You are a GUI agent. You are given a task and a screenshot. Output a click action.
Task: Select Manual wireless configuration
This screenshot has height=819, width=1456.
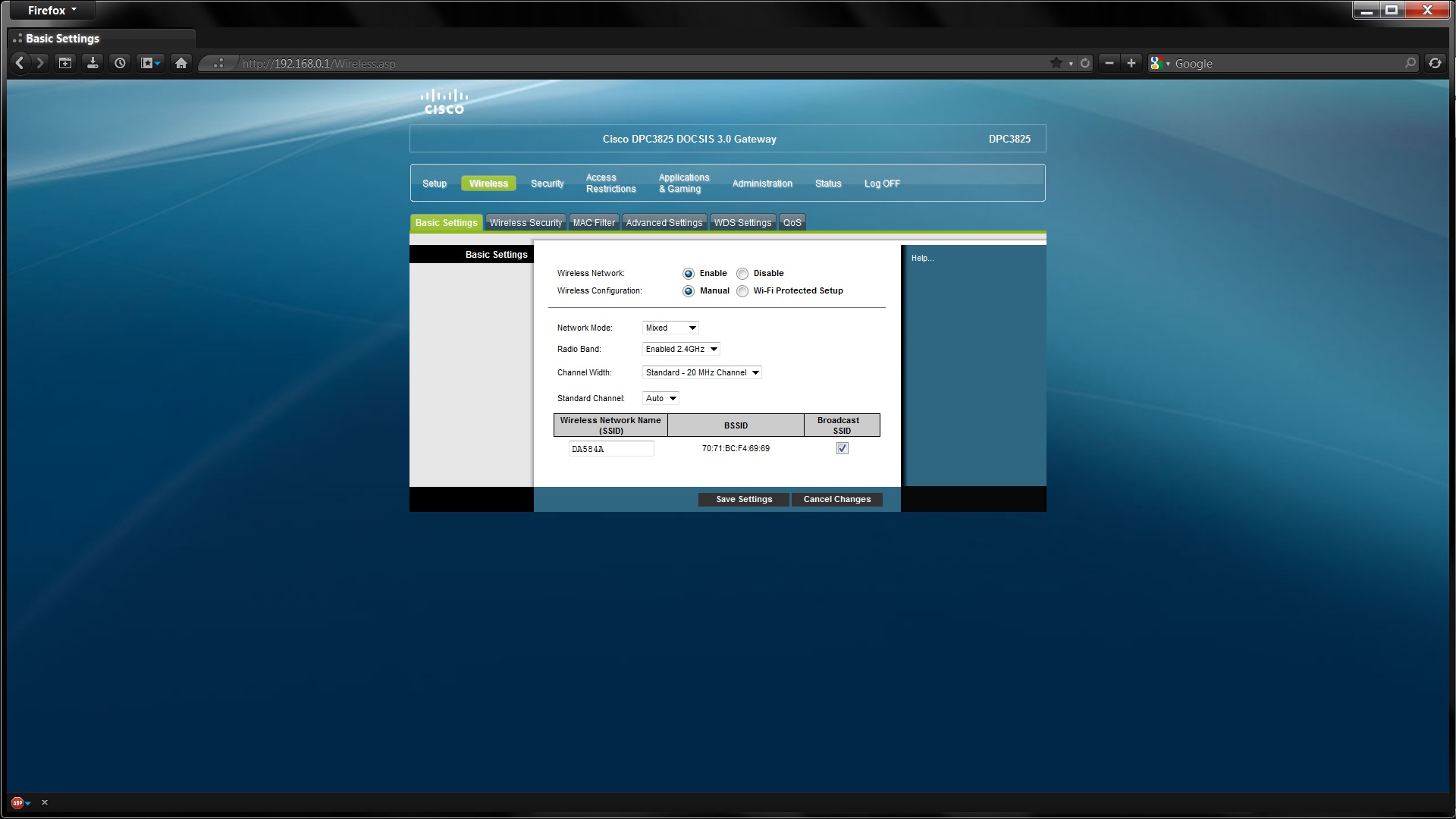coord(689,291)
